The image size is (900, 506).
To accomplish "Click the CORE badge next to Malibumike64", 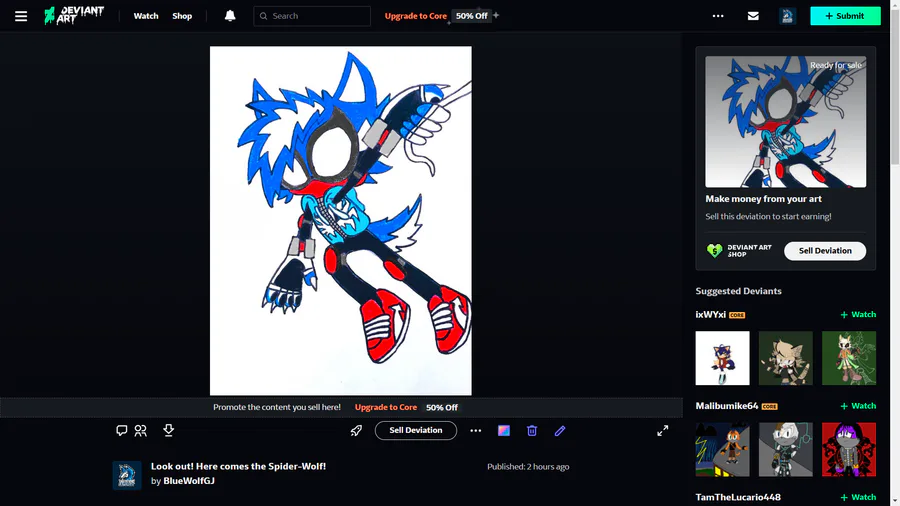I will point(770,406).
